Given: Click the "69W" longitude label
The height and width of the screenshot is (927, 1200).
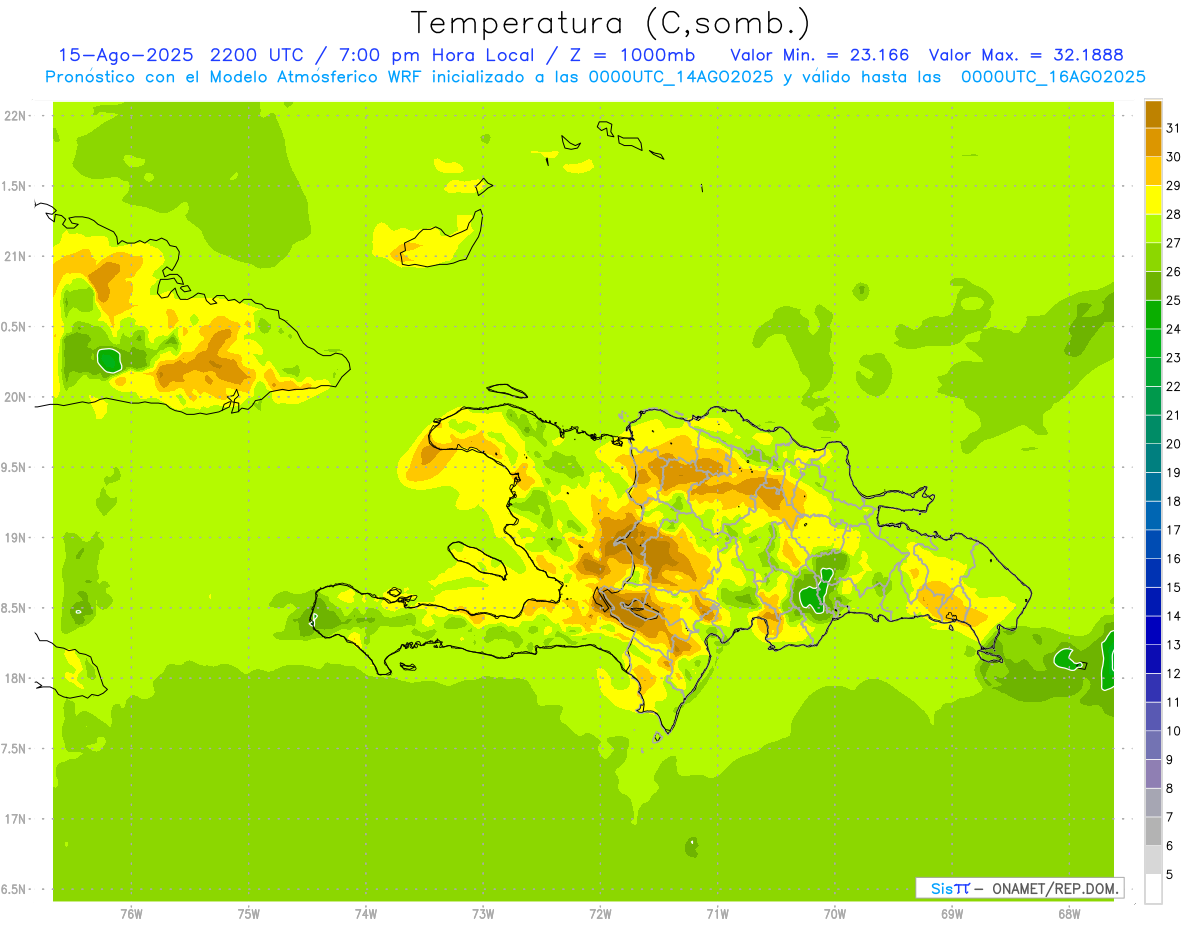Looking at the screenshot, I should click(x=952, y=914).
